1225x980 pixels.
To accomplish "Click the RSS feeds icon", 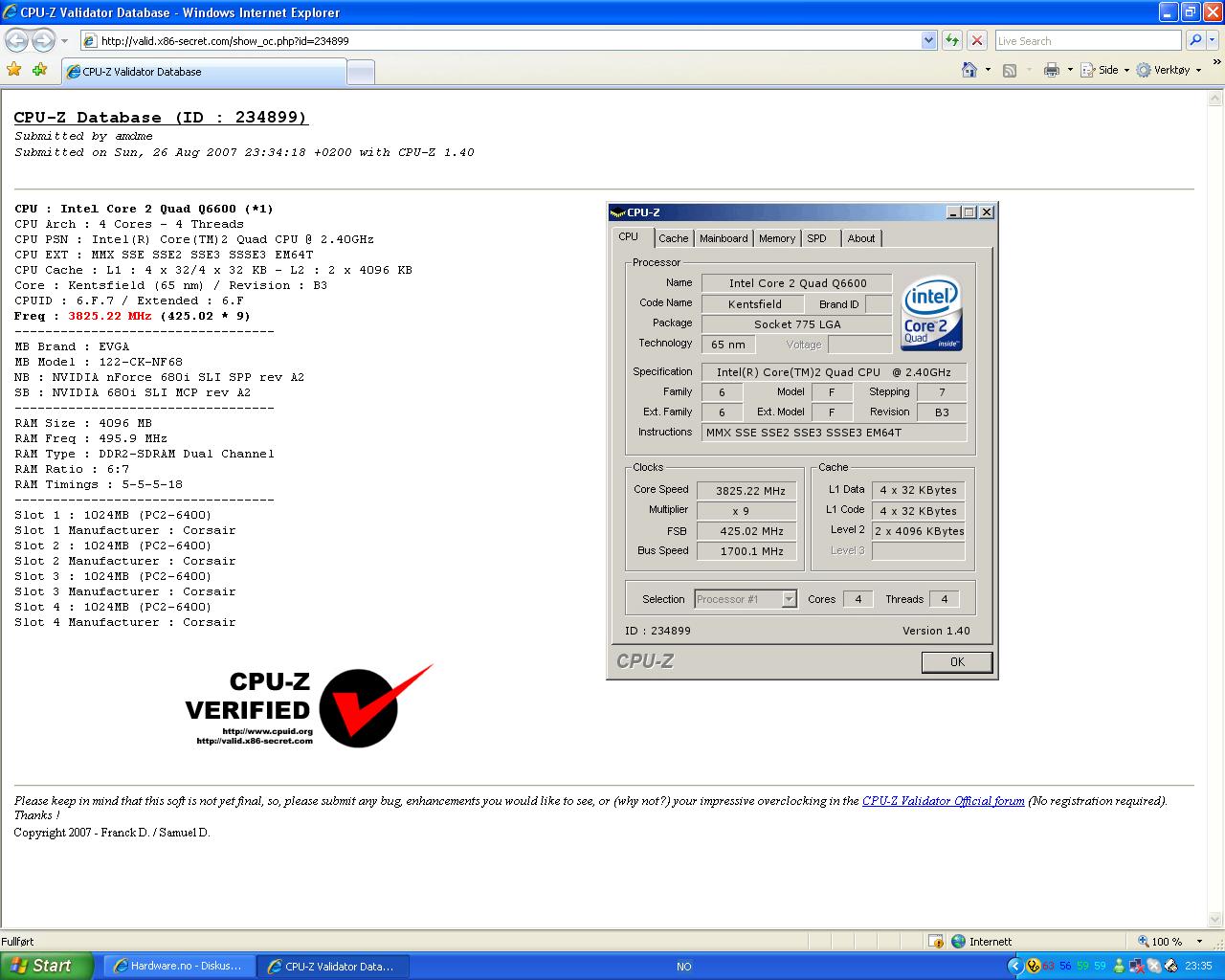I will [x=1010, y=70].
